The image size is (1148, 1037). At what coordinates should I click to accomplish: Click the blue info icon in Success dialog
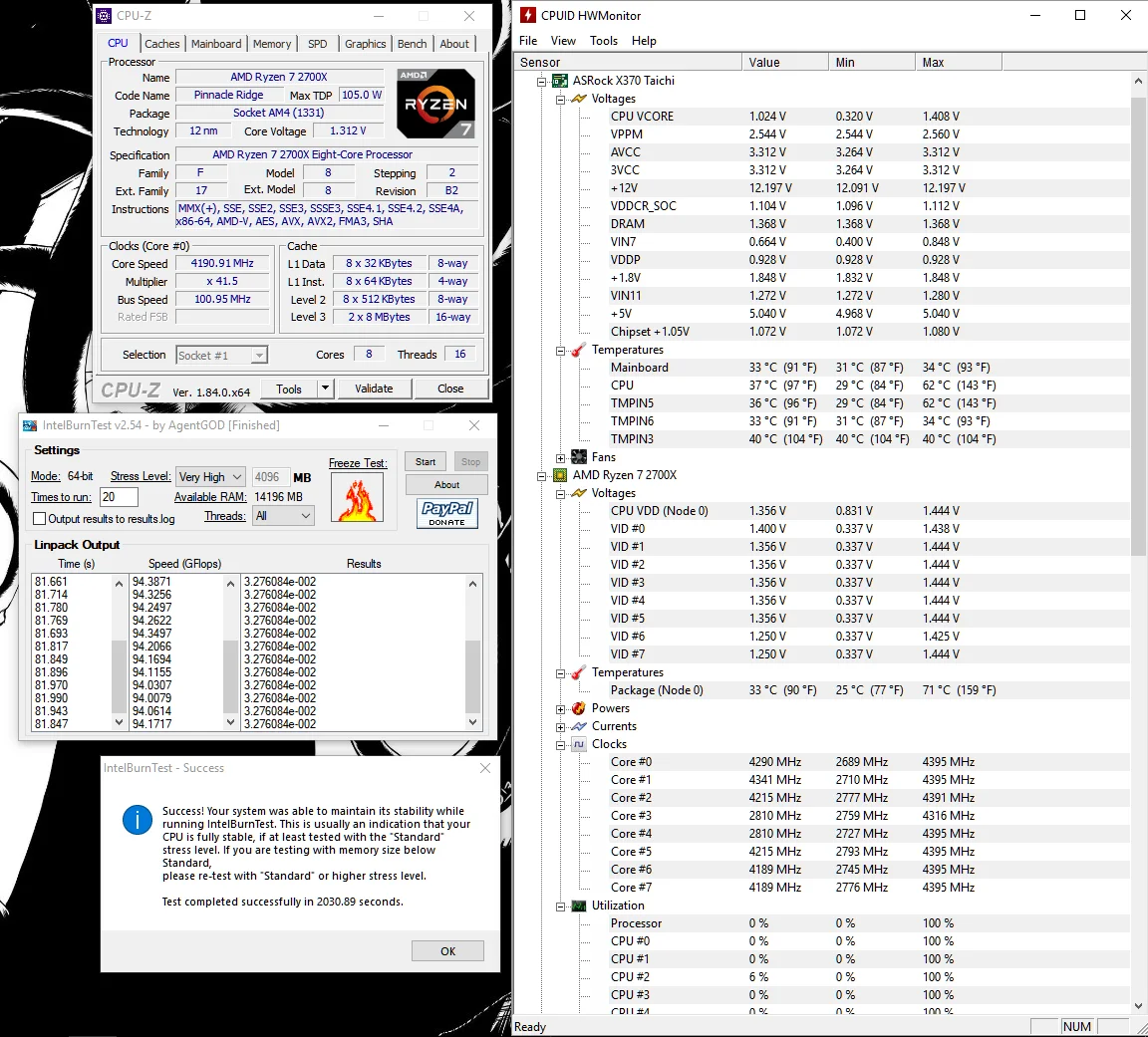138,820
